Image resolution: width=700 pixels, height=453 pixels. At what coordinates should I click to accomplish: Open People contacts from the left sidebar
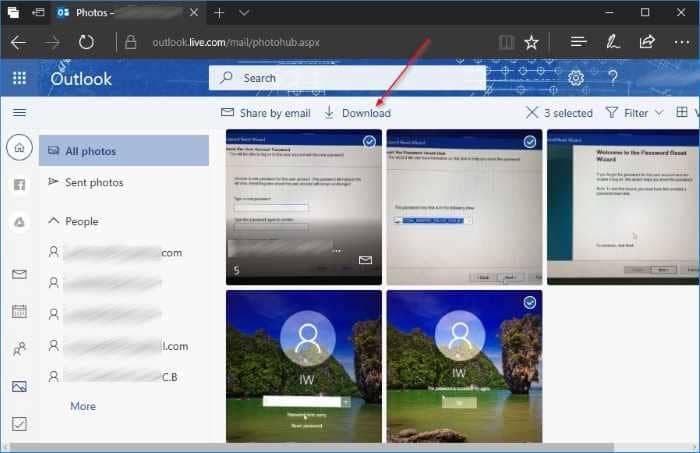click(x=19, y=349)
